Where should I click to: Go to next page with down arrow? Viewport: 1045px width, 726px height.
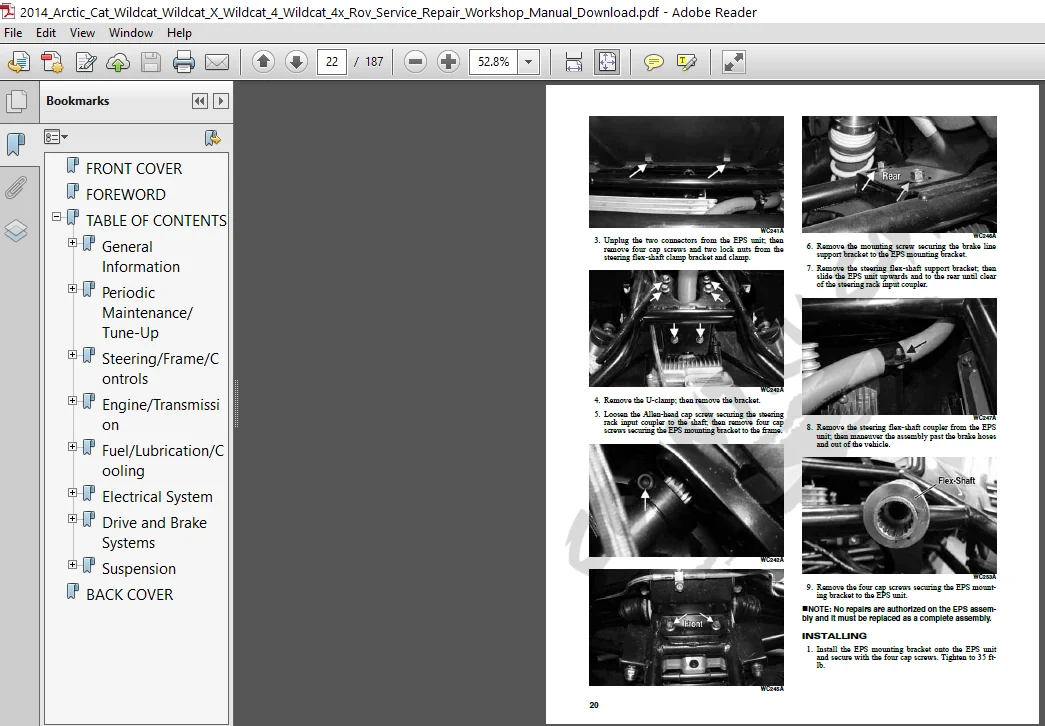click(296, 62)
